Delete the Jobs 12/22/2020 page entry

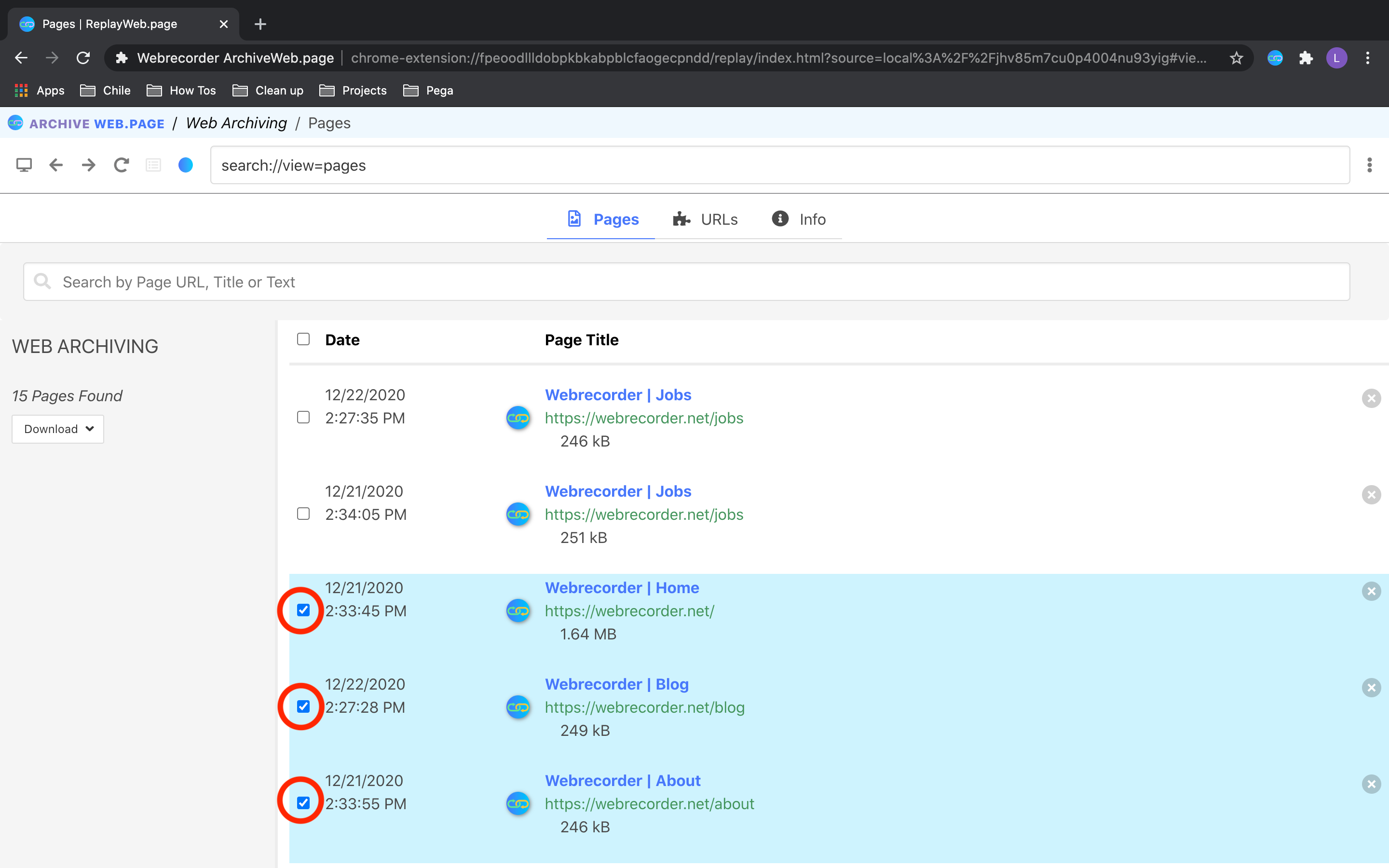pos(1371,398)
